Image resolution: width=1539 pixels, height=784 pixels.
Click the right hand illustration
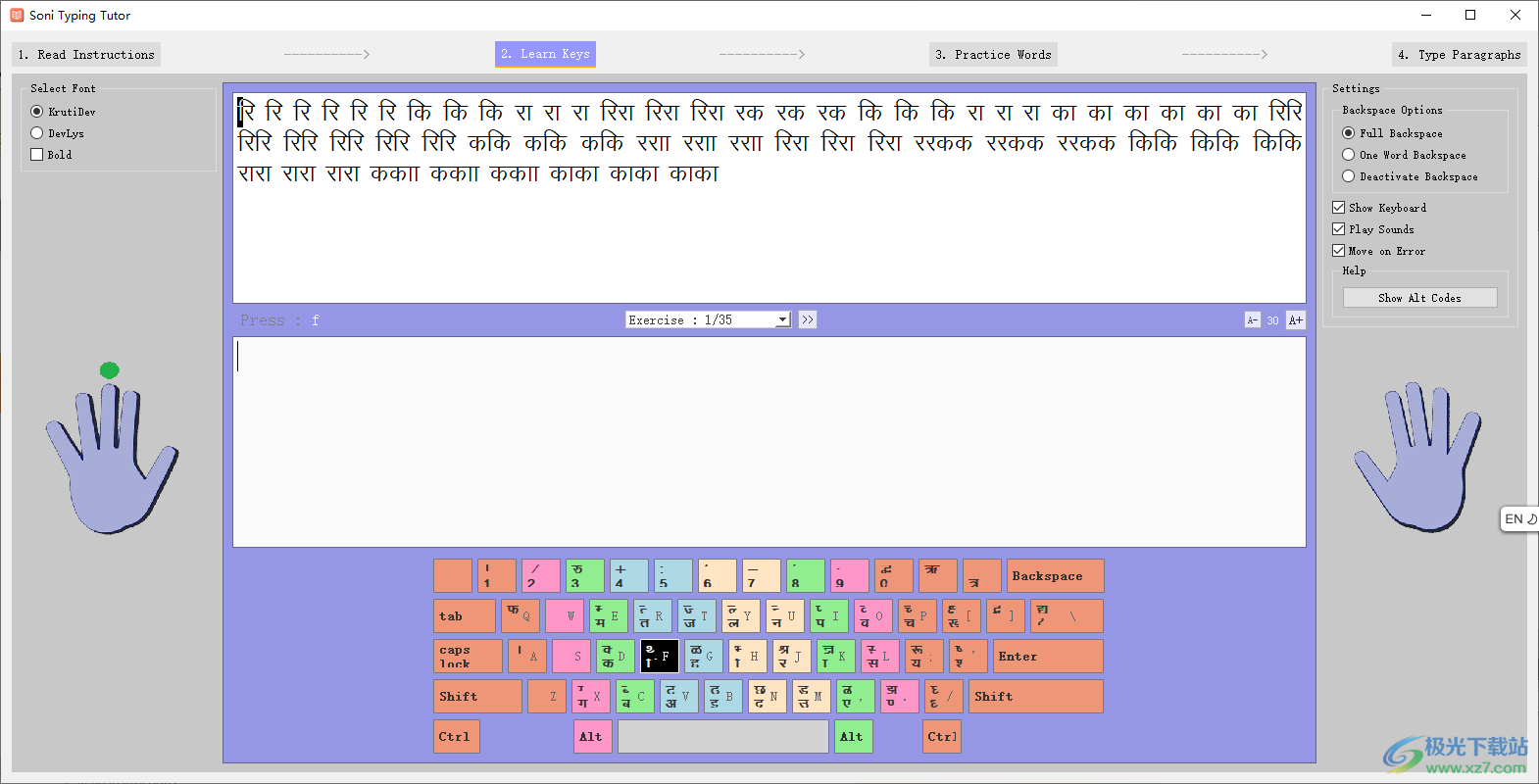pos(1416,458)
